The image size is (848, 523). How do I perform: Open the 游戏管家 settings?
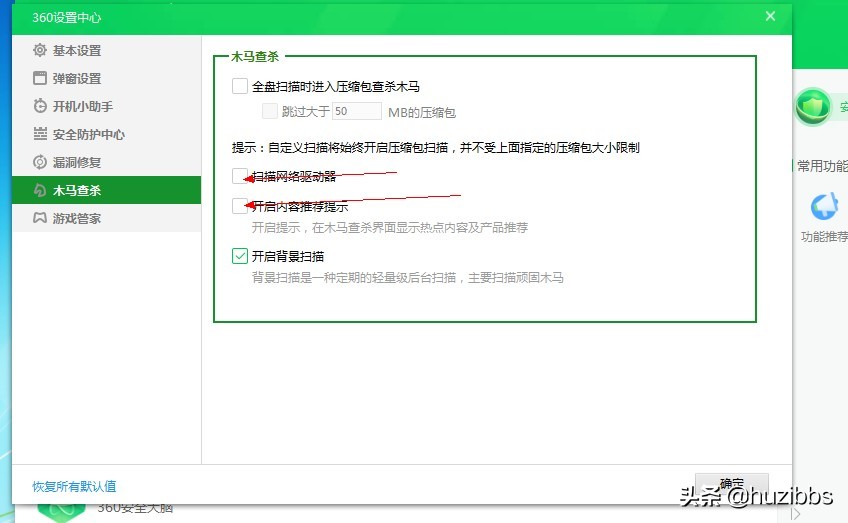click(107, 218)
